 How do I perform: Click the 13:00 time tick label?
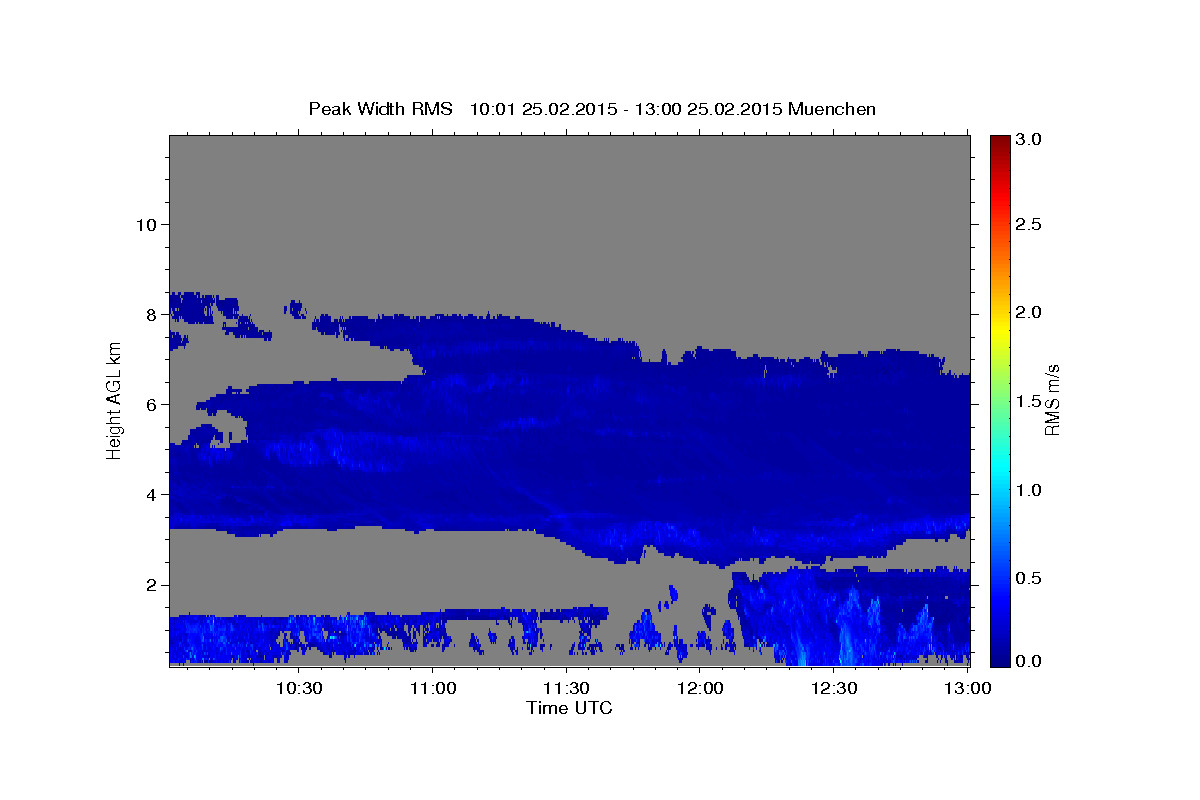coord(968,688)
